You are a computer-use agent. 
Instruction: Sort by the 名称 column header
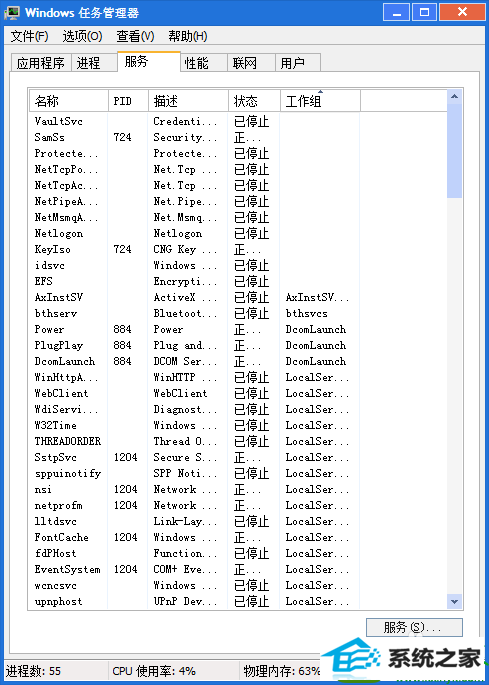69,101
